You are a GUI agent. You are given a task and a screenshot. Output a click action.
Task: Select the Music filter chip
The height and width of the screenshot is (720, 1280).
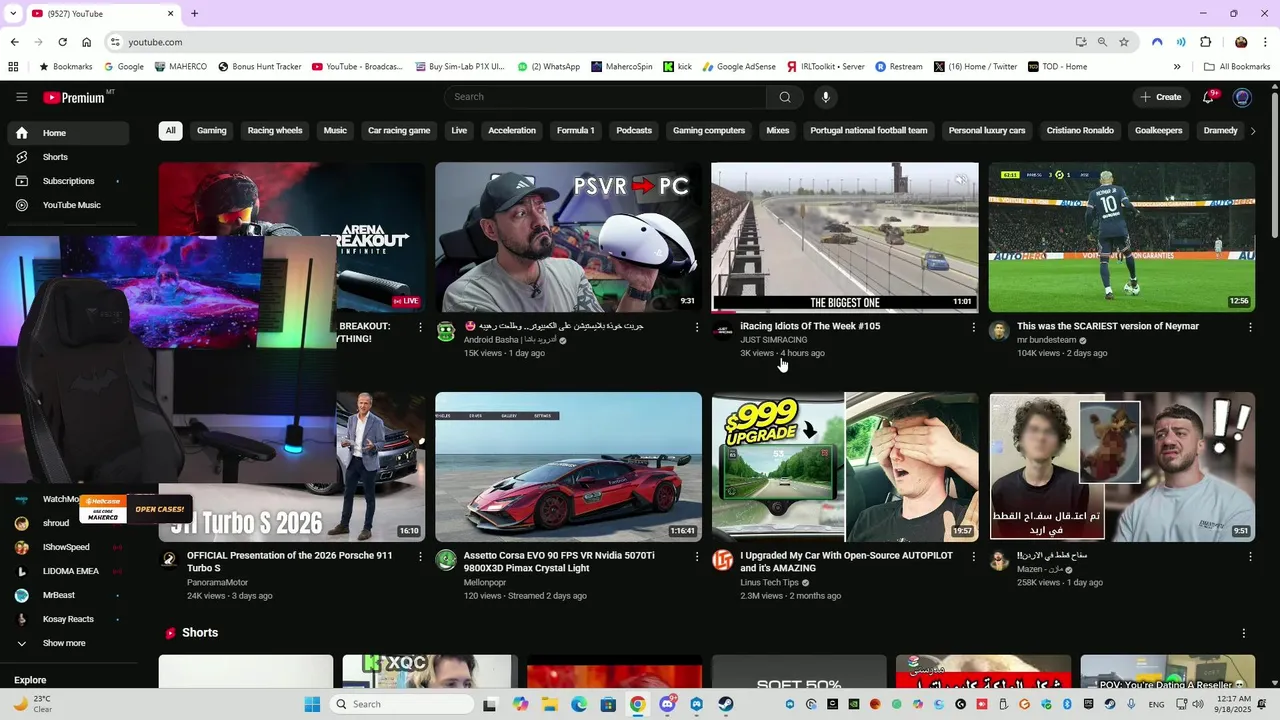(x=335, y=131)
